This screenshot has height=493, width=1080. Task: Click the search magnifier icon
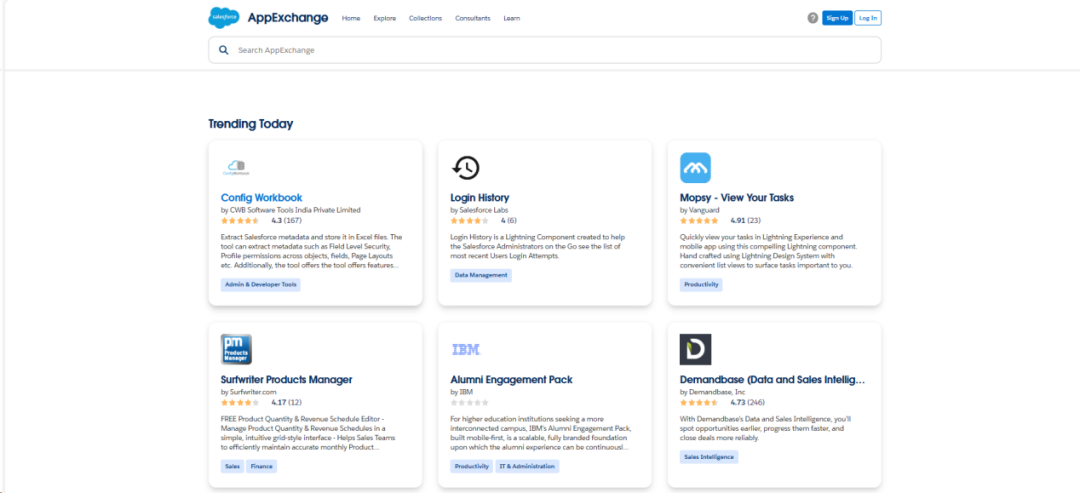223,50
